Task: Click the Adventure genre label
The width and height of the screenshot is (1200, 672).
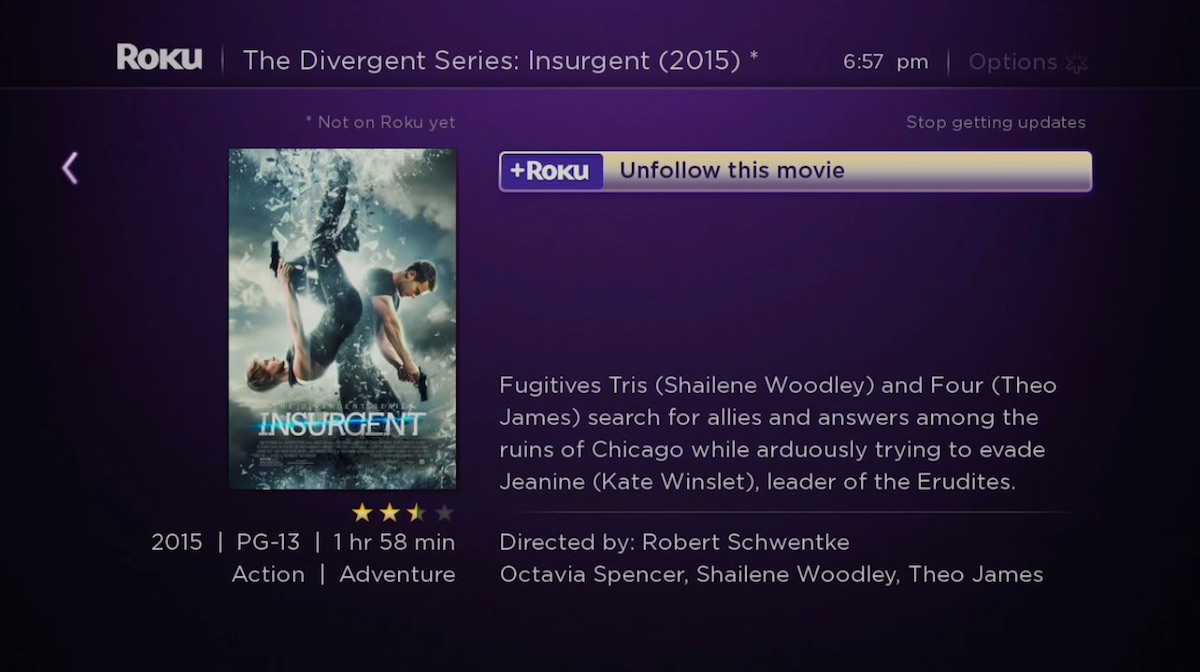Action: (397, 575)
